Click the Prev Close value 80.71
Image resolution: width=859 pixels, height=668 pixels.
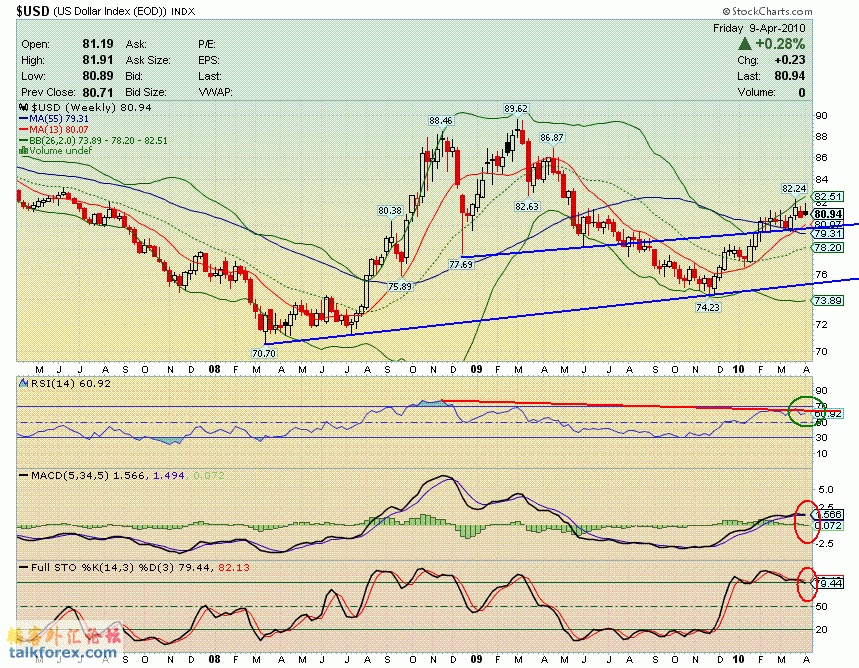point(98,92)
